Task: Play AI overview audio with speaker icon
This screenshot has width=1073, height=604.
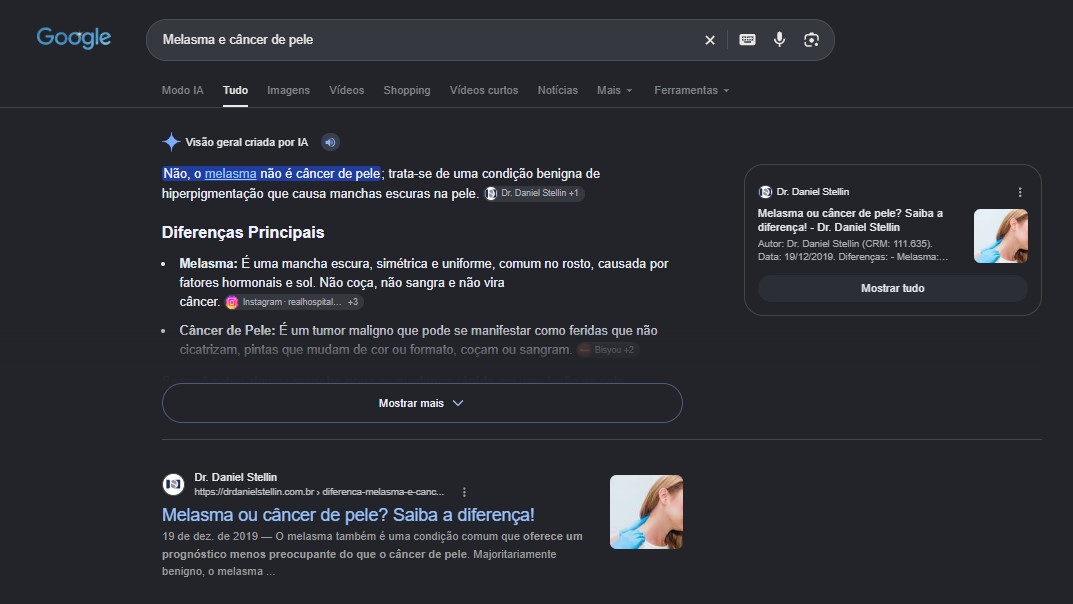Action: coord(330,142)
